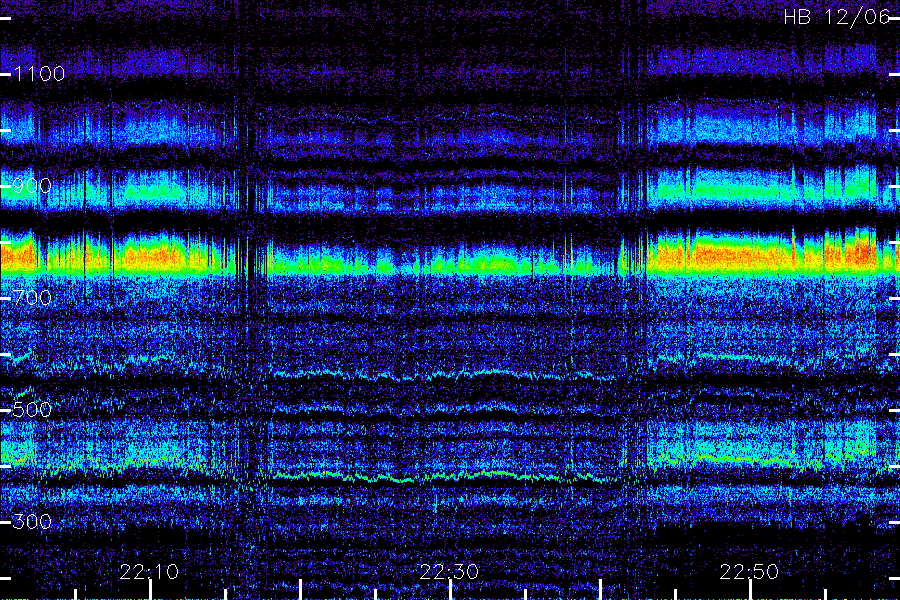Image resolution: width=900 pixels, height=600 pixels.
Task: Click the HB 12/06 station date label
Action: click(x=837, y=17)
